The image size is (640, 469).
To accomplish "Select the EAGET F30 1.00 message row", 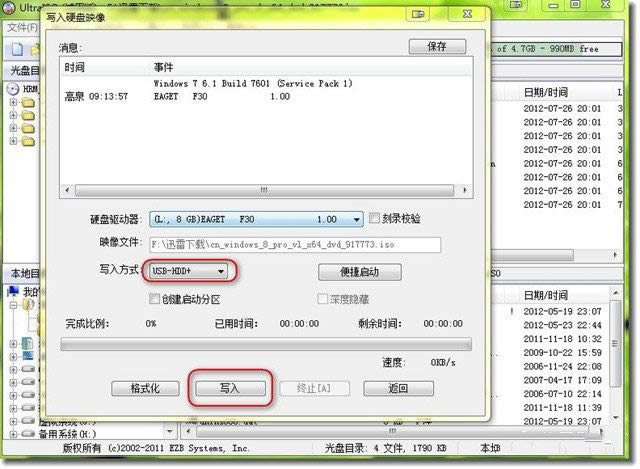I will point(221,97).
